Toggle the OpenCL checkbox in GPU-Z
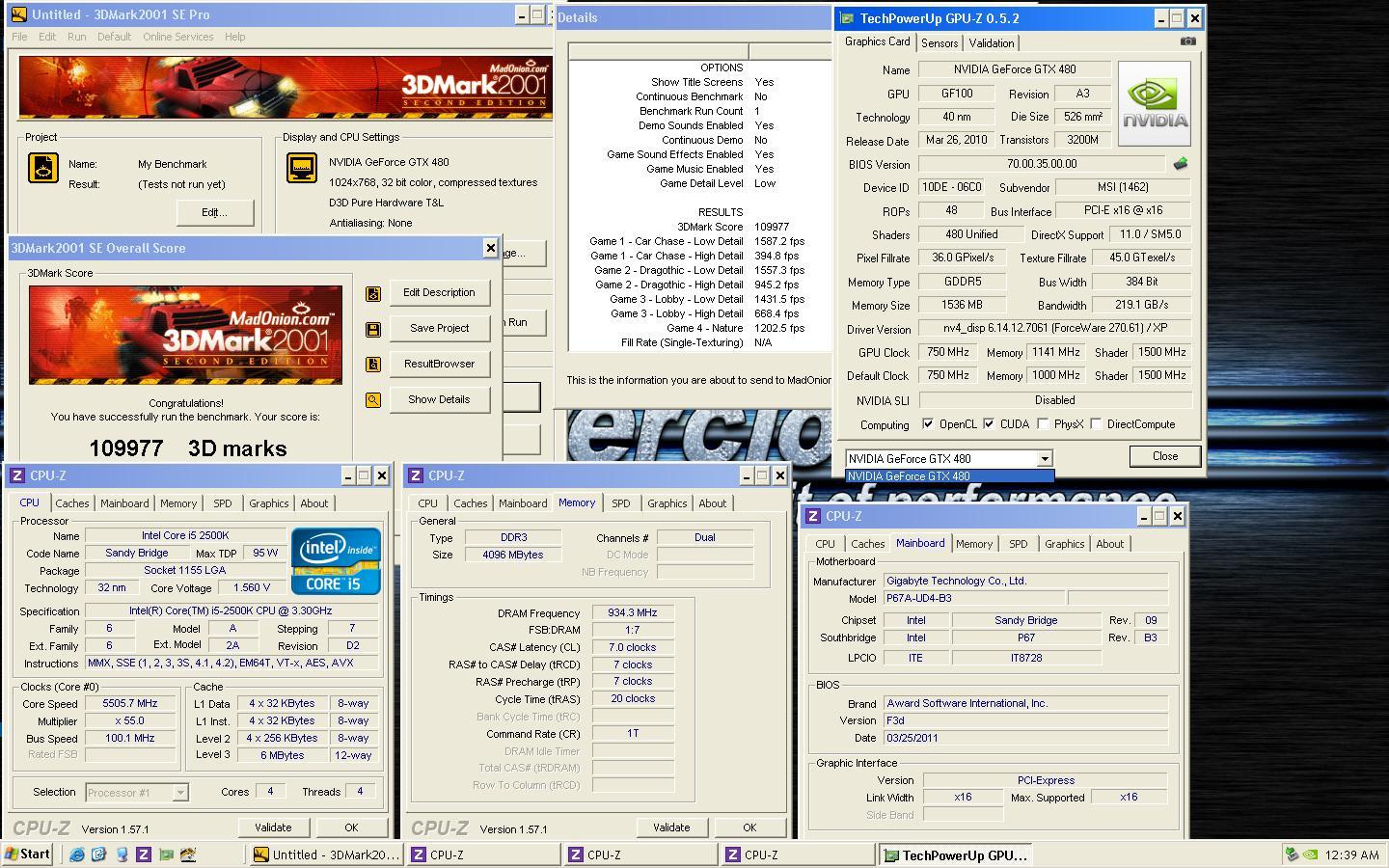 928,424
